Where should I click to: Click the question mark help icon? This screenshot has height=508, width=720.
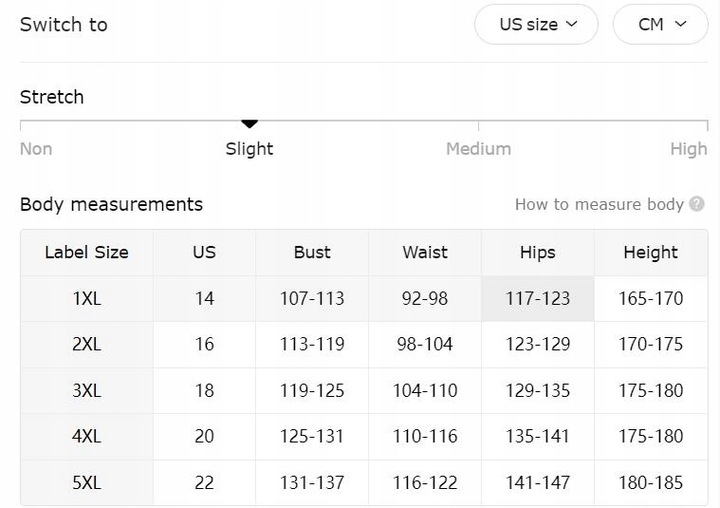tap(697, 204)
